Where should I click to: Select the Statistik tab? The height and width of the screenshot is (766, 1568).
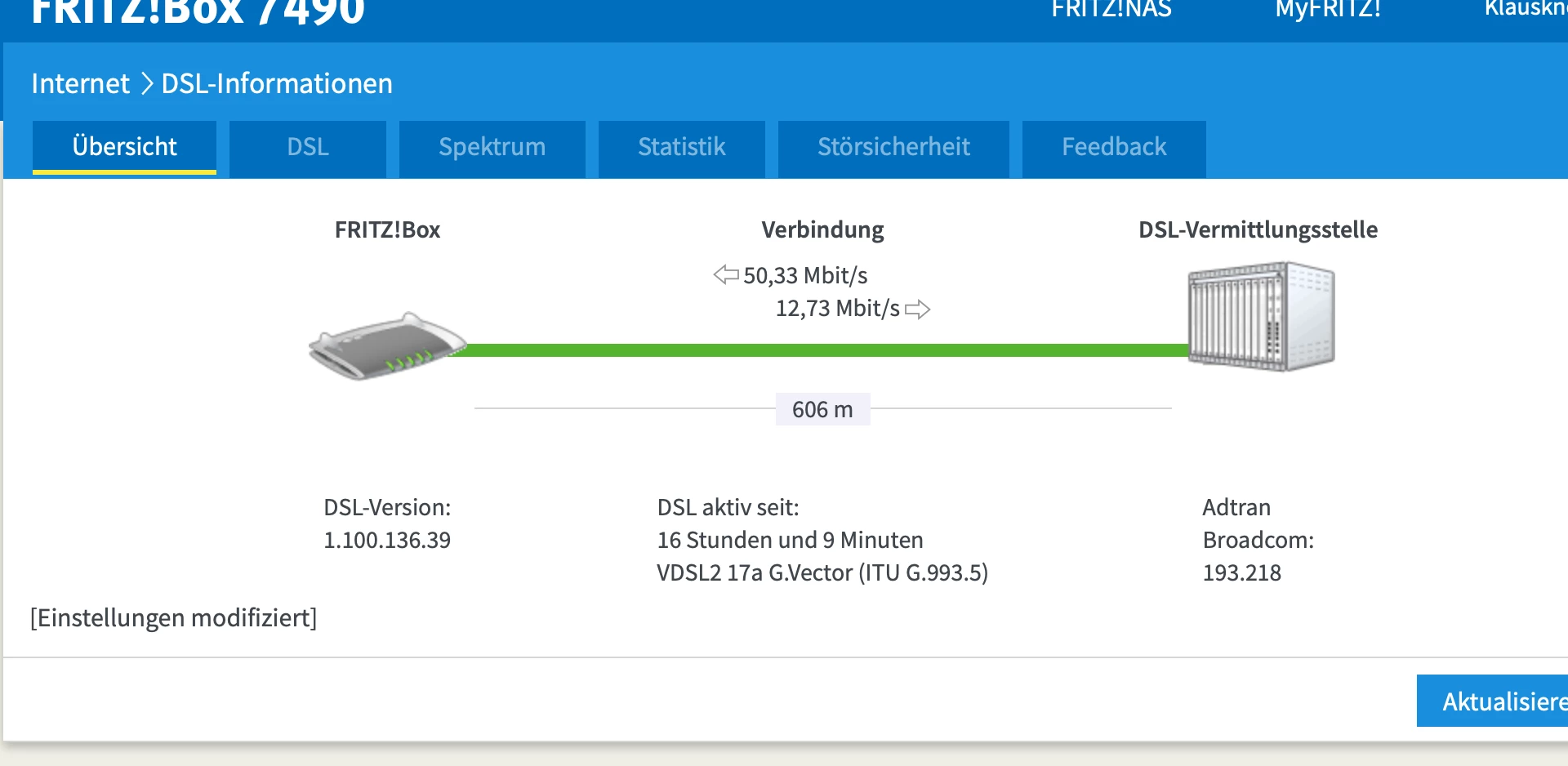coord(681,147)
